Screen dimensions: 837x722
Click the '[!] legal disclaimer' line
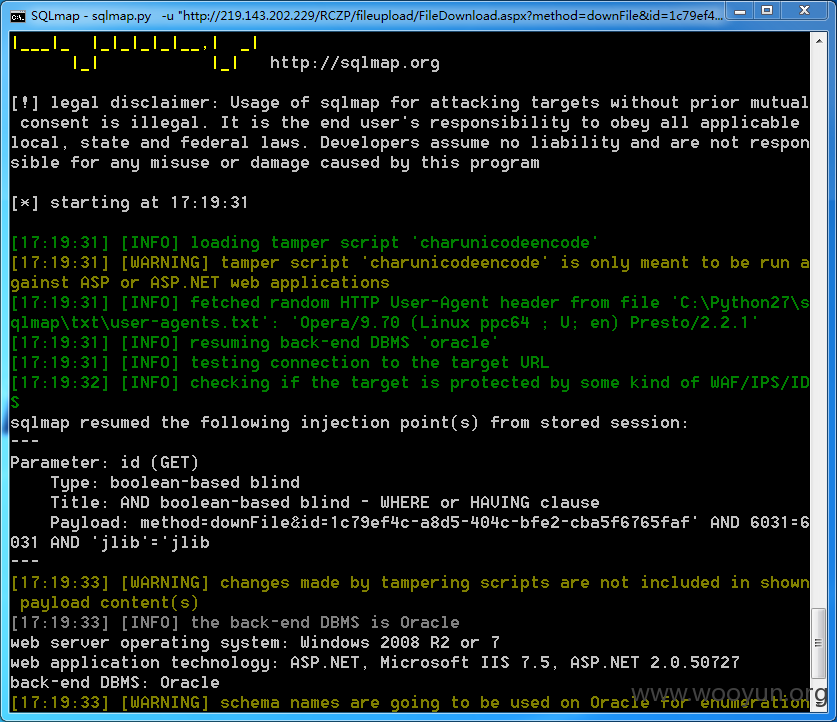(x=410, y=102)
